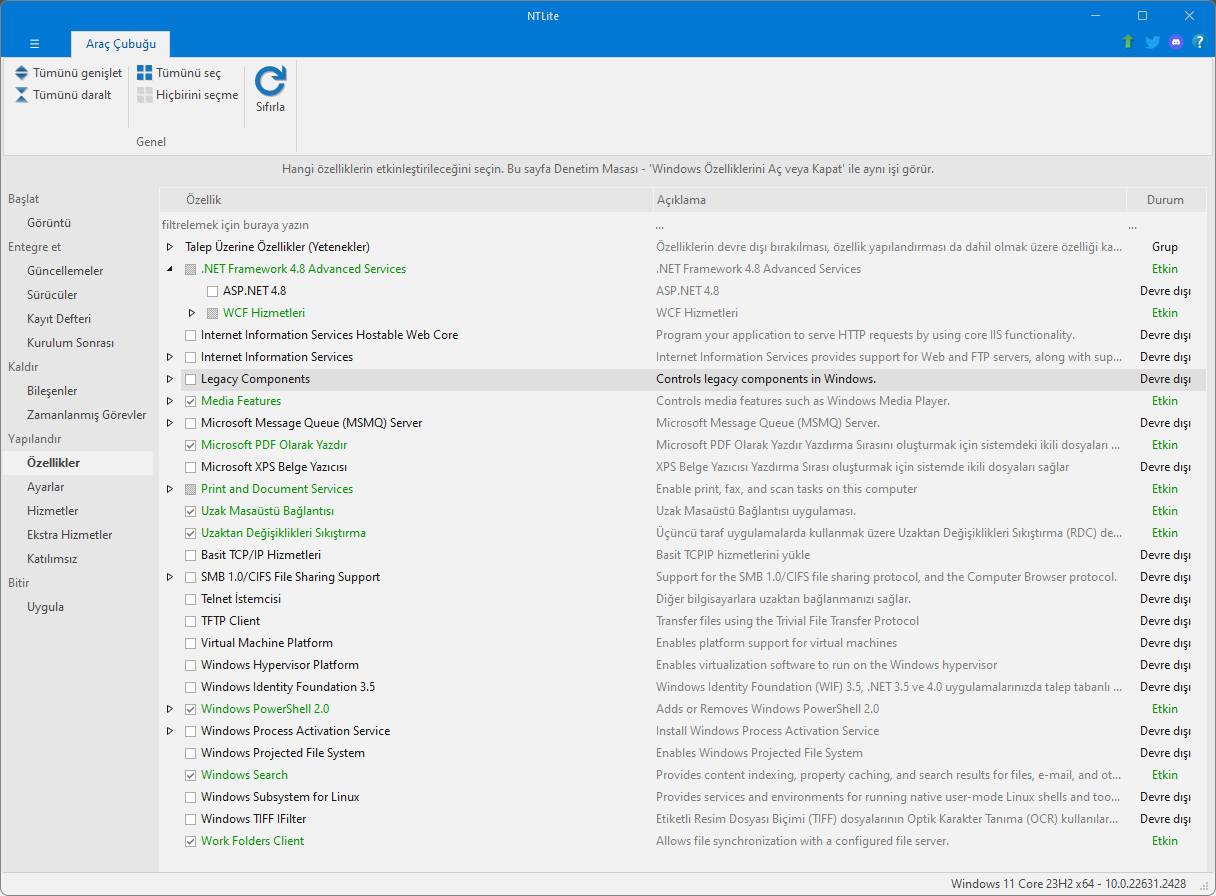Expand Talep Üzerine Özellikler (Yetenekler) group

(170, 247)
